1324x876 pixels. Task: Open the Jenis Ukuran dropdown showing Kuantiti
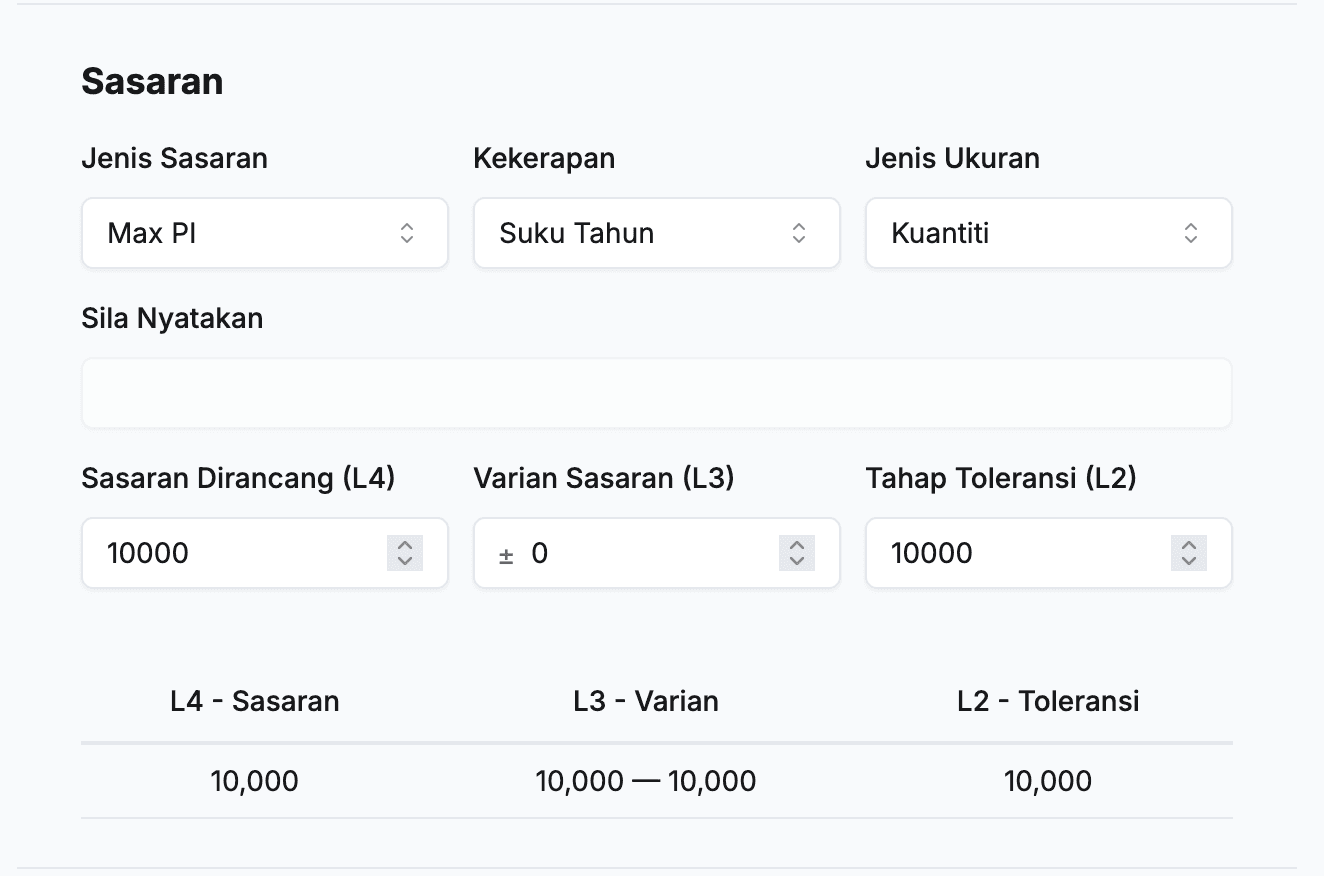[x=1048, y=233]
